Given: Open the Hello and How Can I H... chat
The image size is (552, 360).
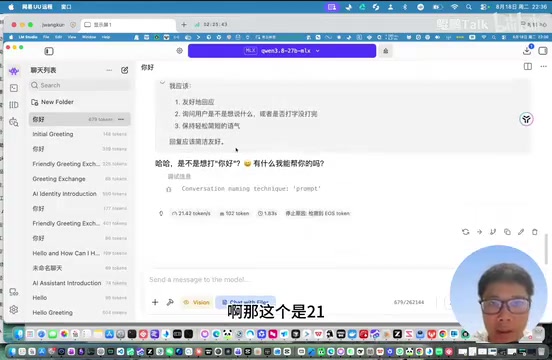Looking at the screenshot, I should click(80, 253).
